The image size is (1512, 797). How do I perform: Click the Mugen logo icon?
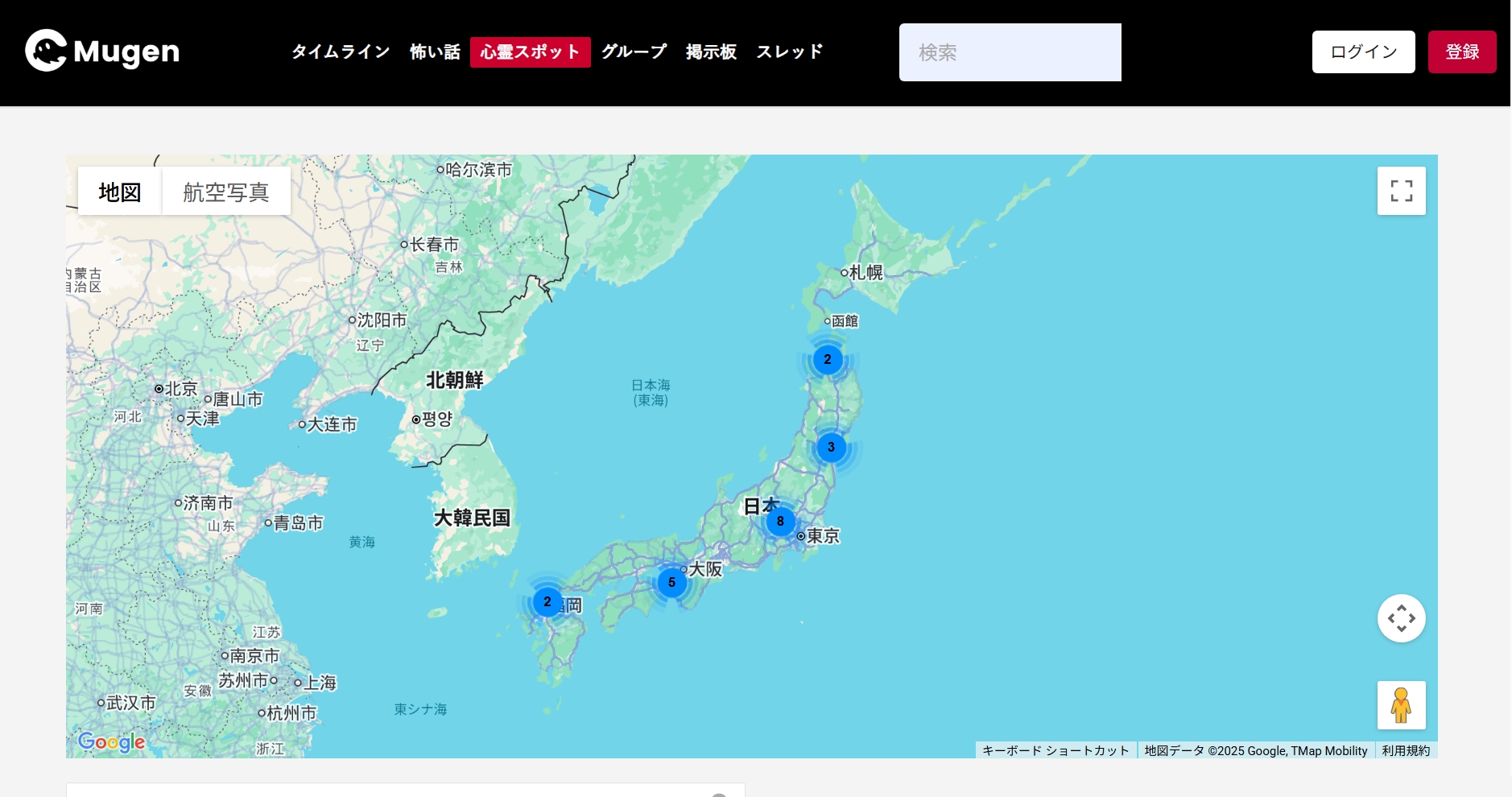pos(46,51)
